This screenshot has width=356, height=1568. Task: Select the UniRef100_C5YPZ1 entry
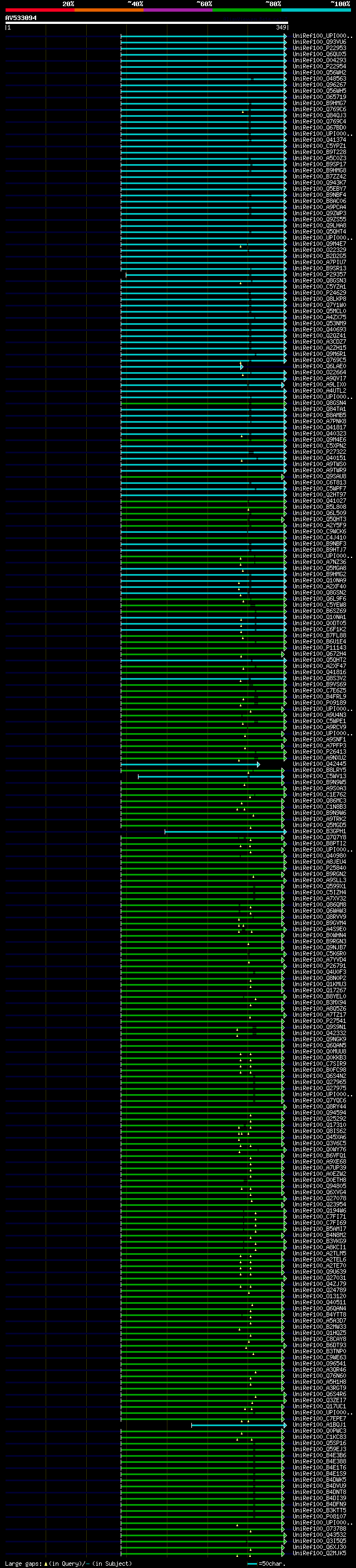(x=319, y=146)
